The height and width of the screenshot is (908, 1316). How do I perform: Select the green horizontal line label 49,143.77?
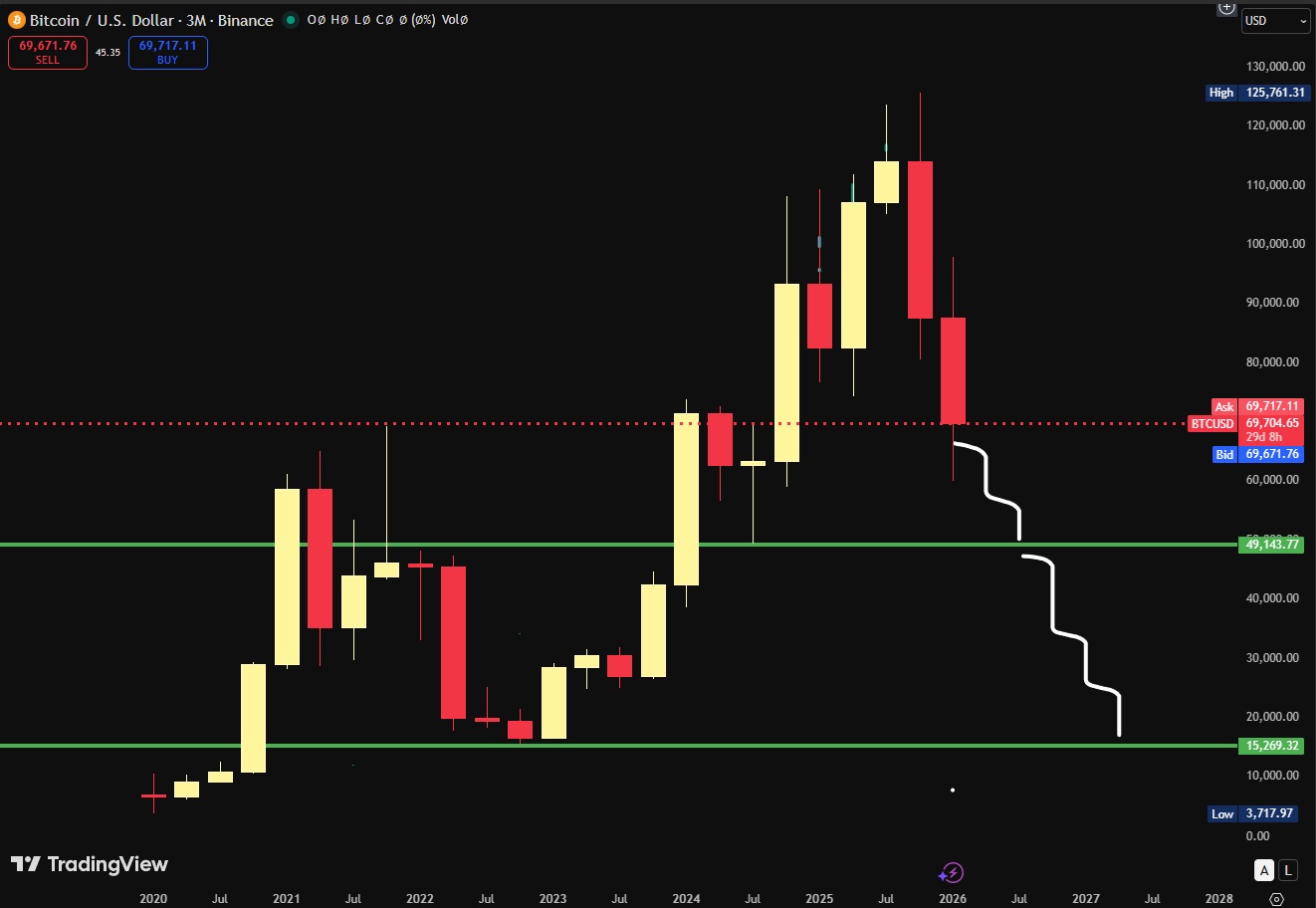pyautogui.click(x=1272, y=545)
